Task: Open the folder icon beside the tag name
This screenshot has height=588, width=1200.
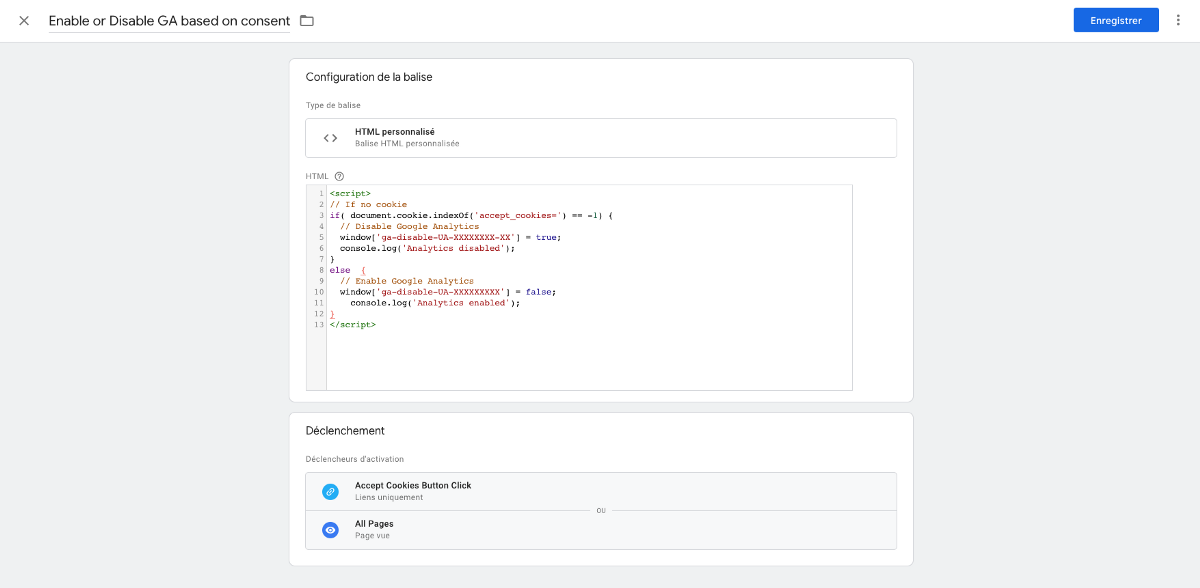Action: (307, 21)
